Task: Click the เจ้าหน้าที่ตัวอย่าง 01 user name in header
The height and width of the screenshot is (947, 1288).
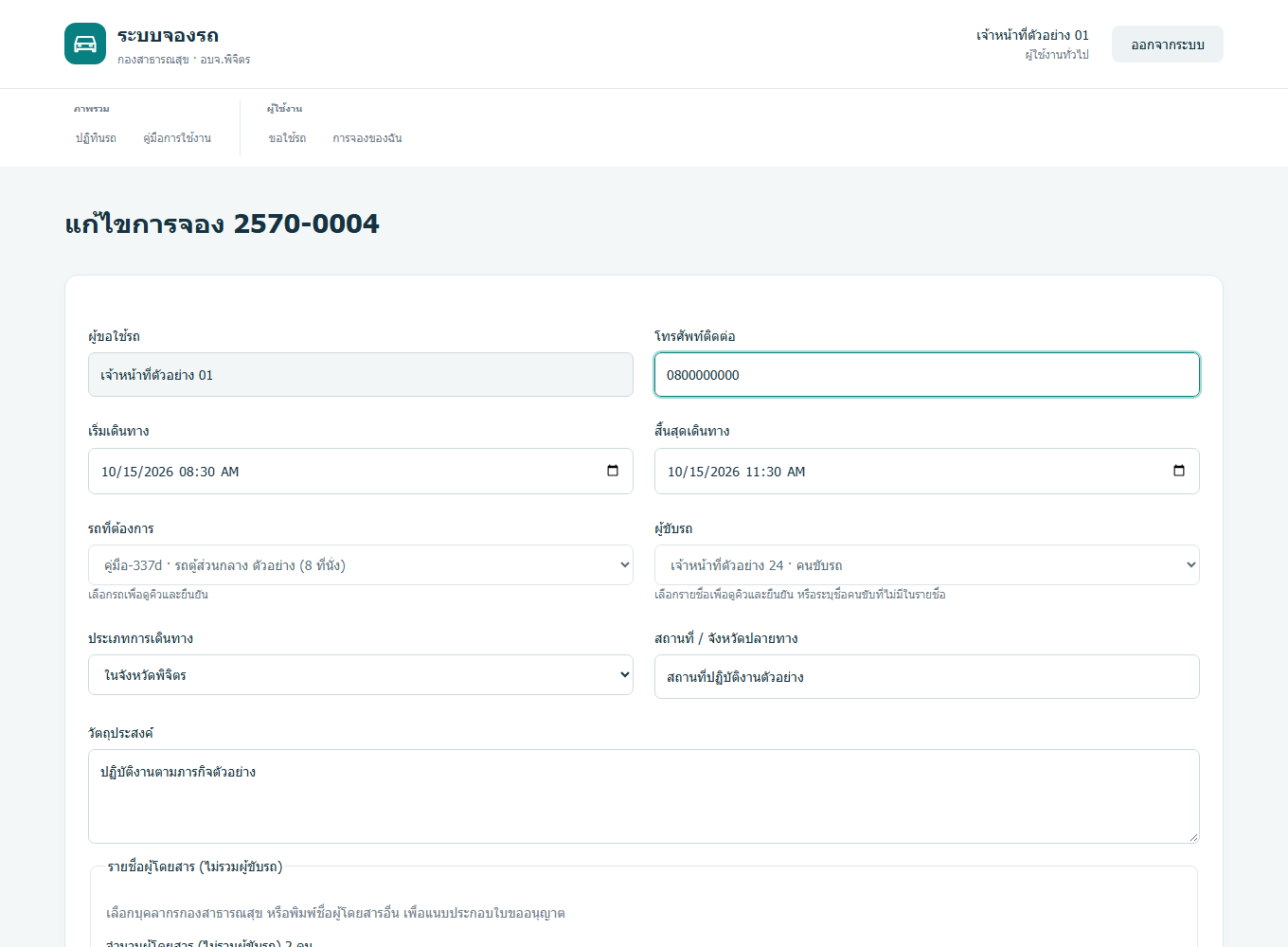Action: coord(1032,35)
